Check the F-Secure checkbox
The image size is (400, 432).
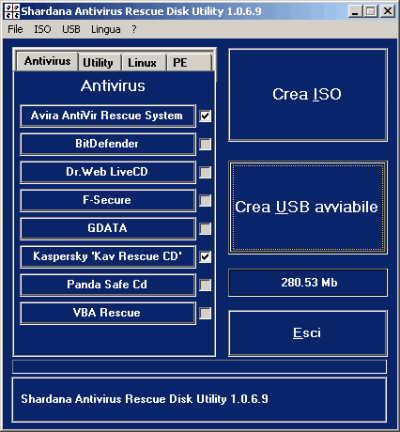(x=205, y=201)
